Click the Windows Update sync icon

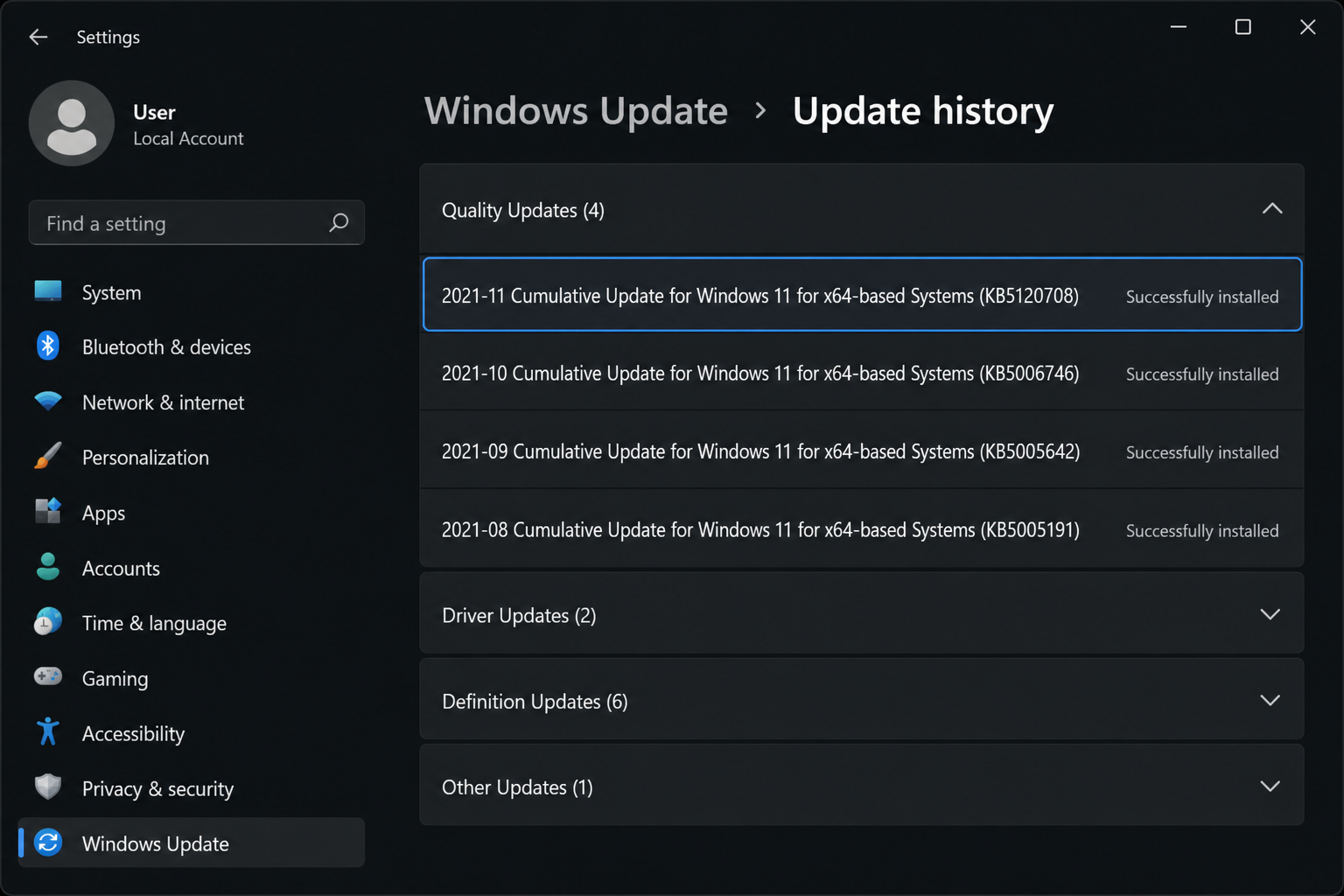48,843
